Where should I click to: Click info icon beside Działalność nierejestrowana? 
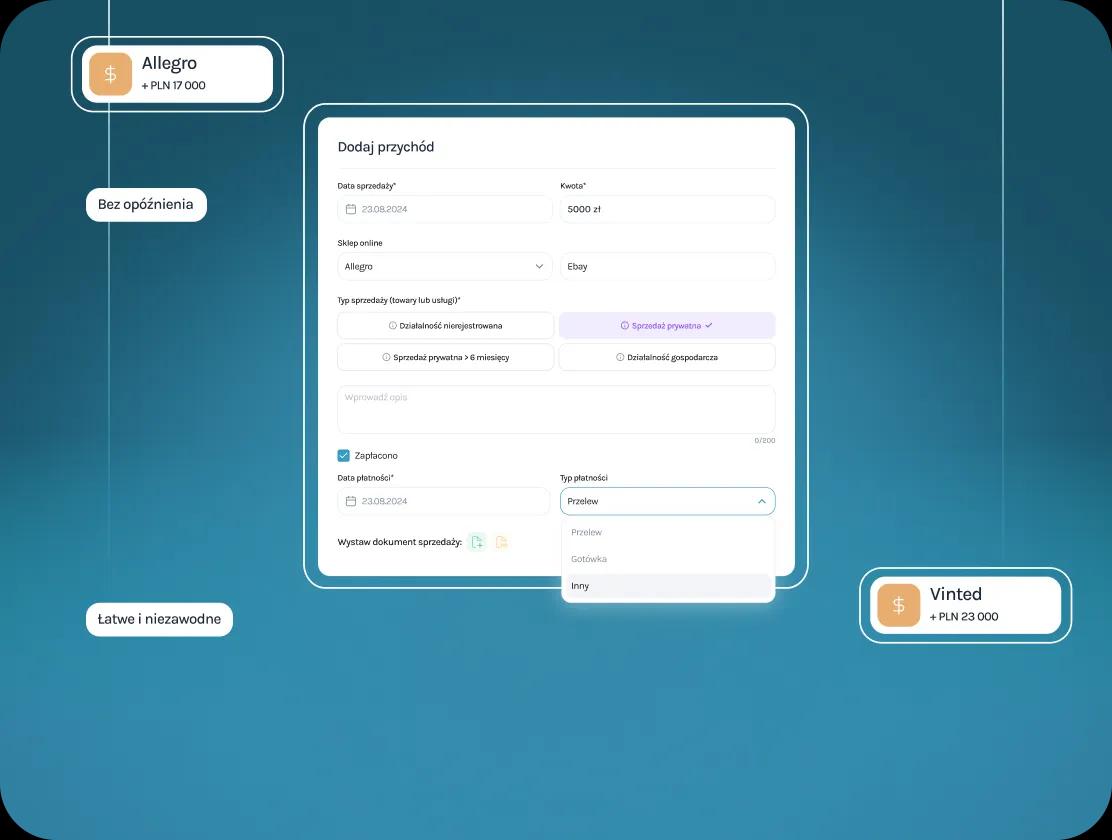coord(393,326)
